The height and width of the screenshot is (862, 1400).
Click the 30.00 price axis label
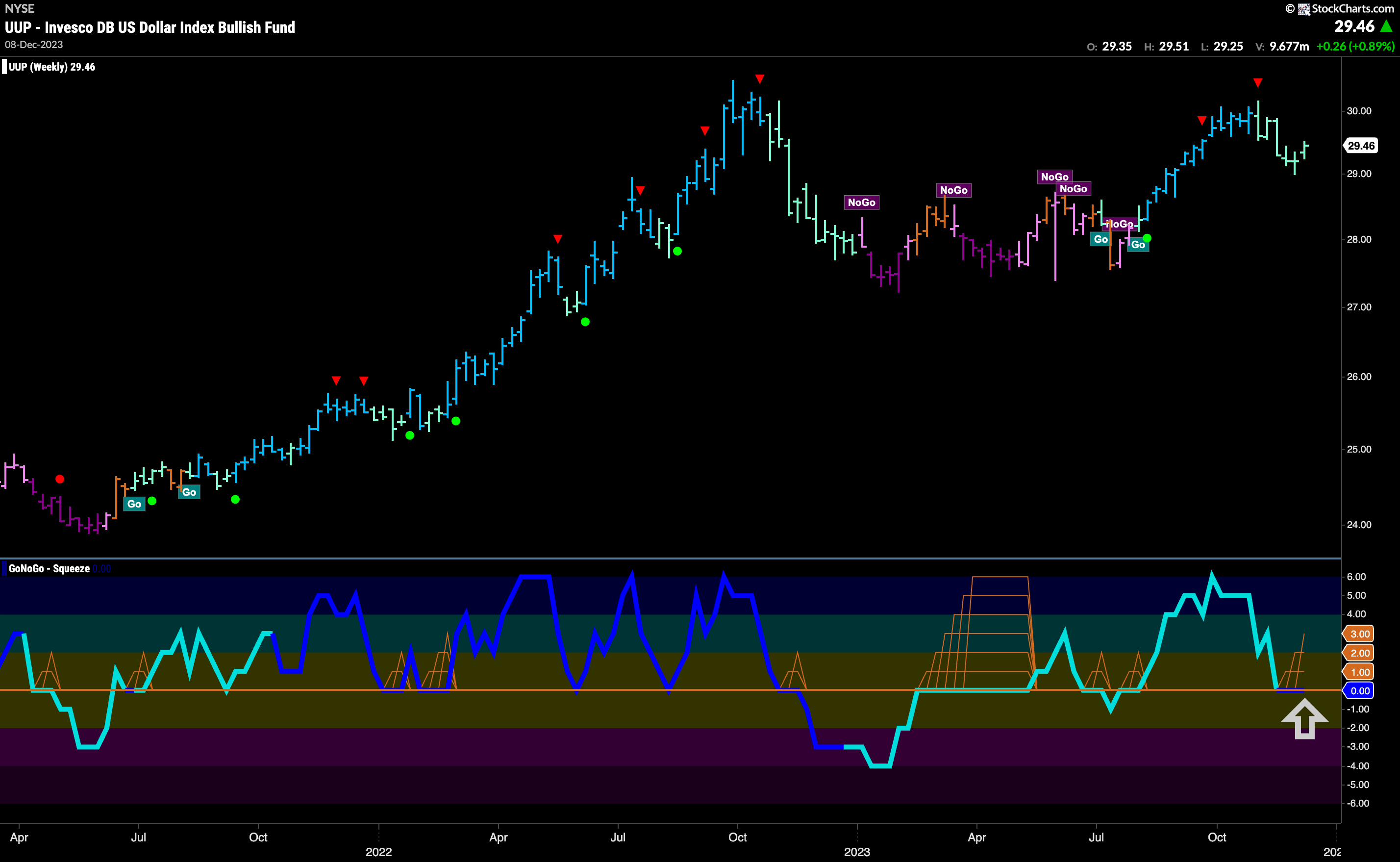point(1358,111)
